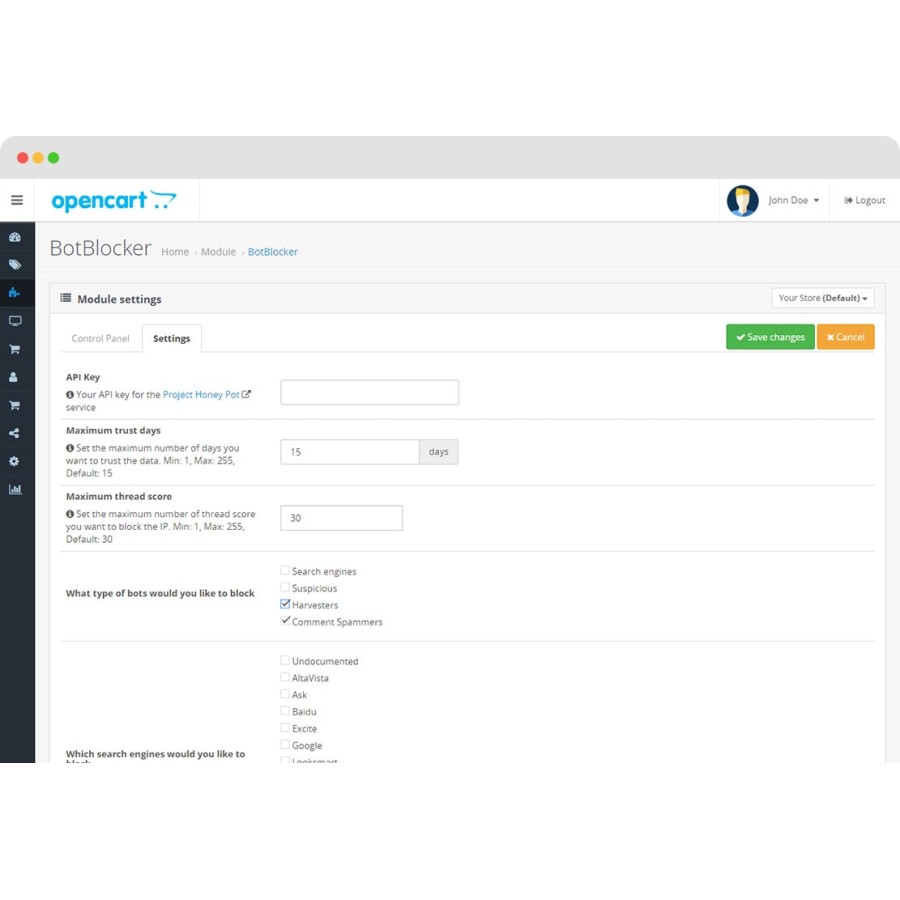
Task: Click the second cart icon below the user icon
Action: 15,405
